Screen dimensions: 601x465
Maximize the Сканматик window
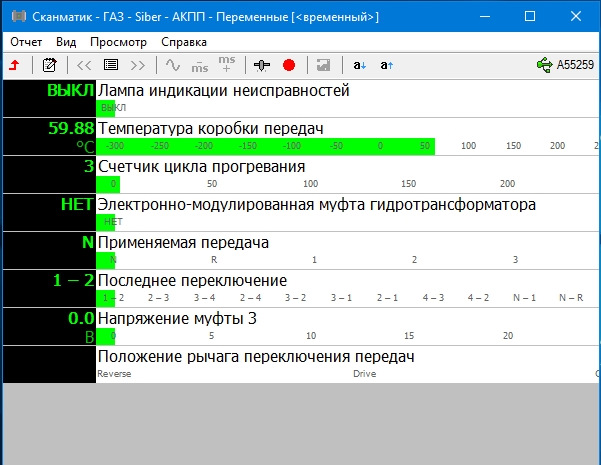pos(530,16)
